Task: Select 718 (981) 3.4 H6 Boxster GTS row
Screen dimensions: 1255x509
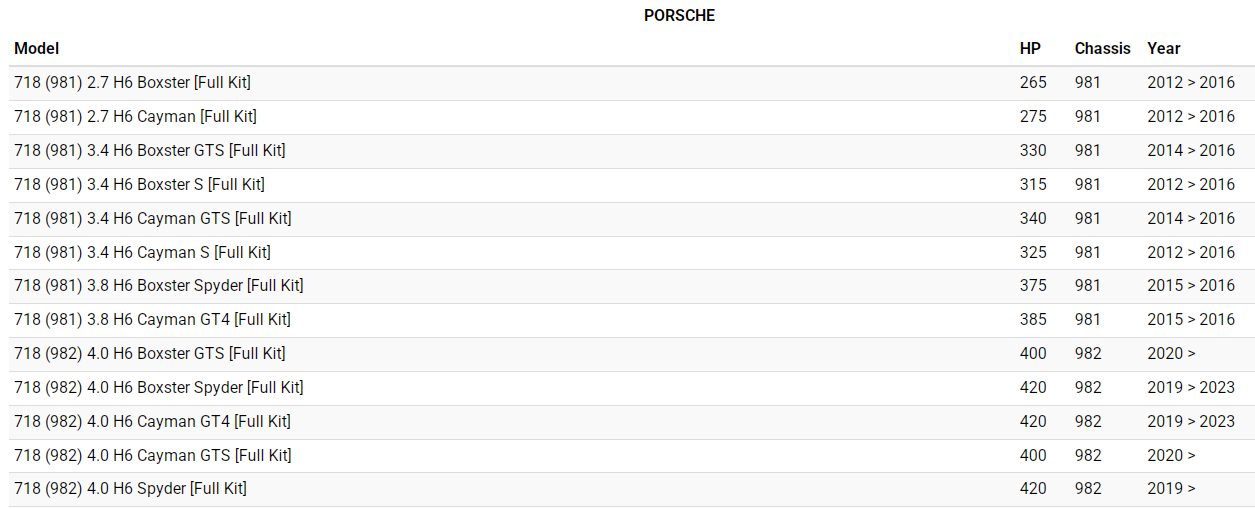Action: click(149, 150)
